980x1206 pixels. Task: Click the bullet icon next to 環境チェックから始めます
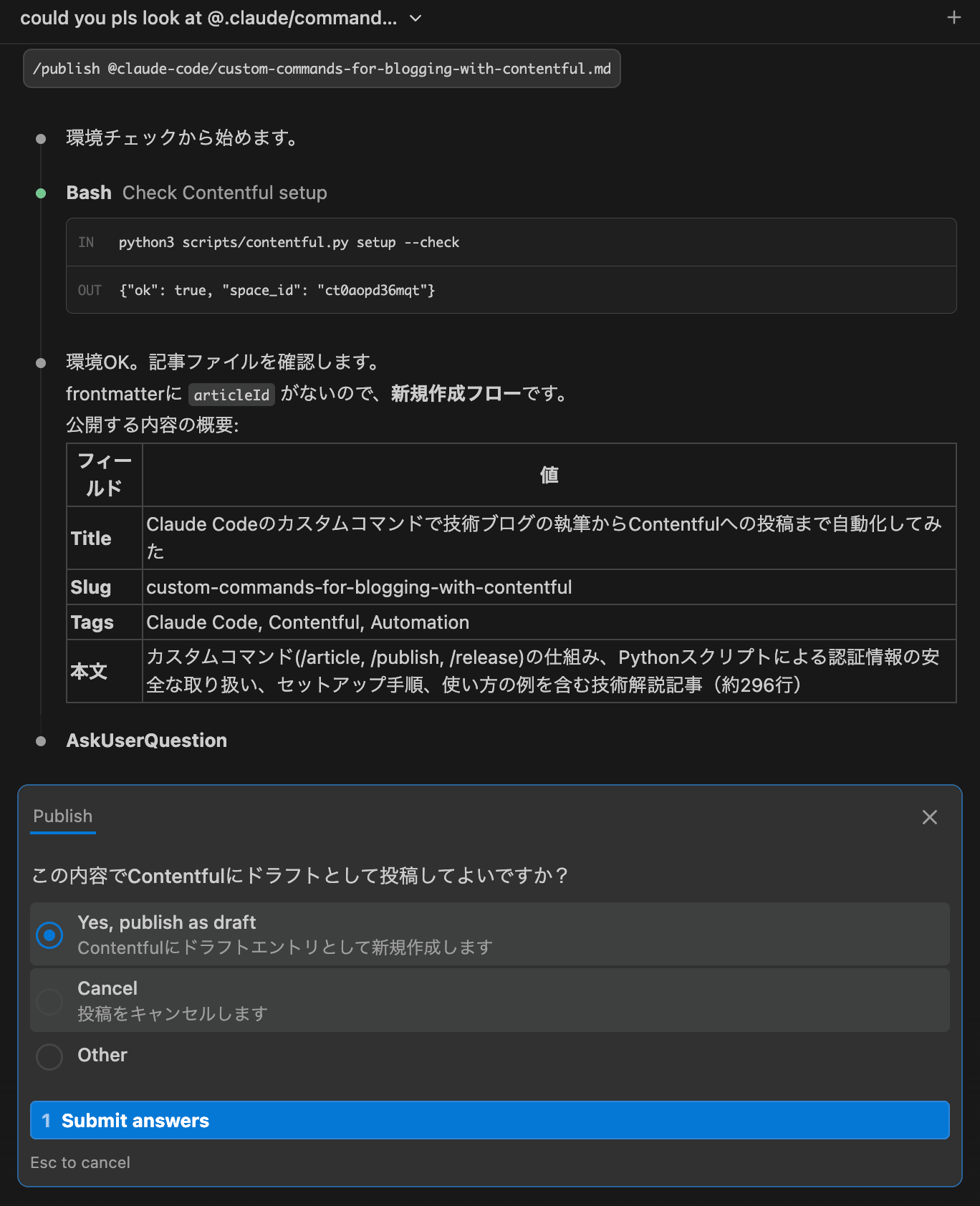(40, 138)
